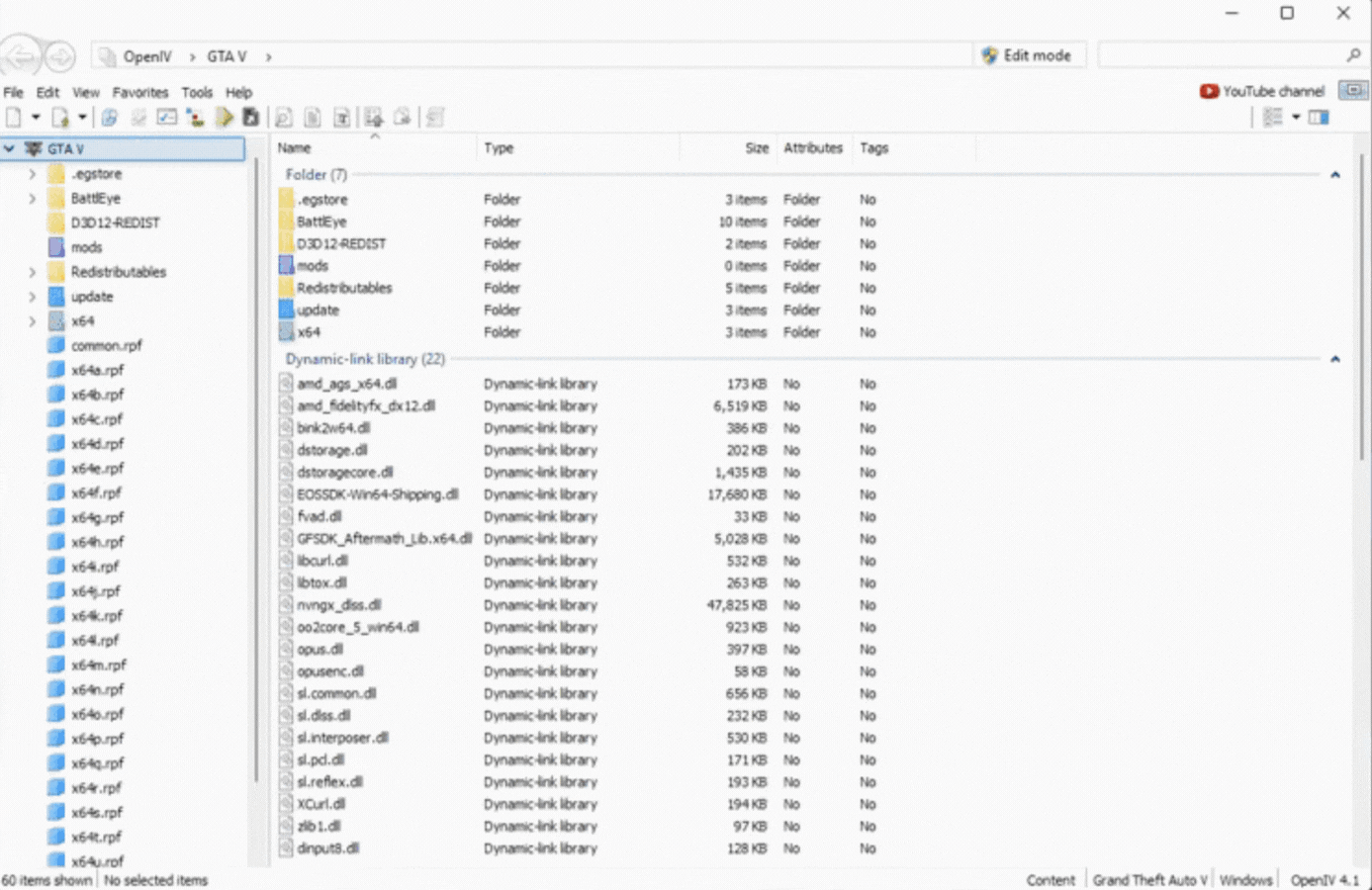Open the view mode dropdown arrow
This screenshot has height=890, width=1372.
(1296, 118)
